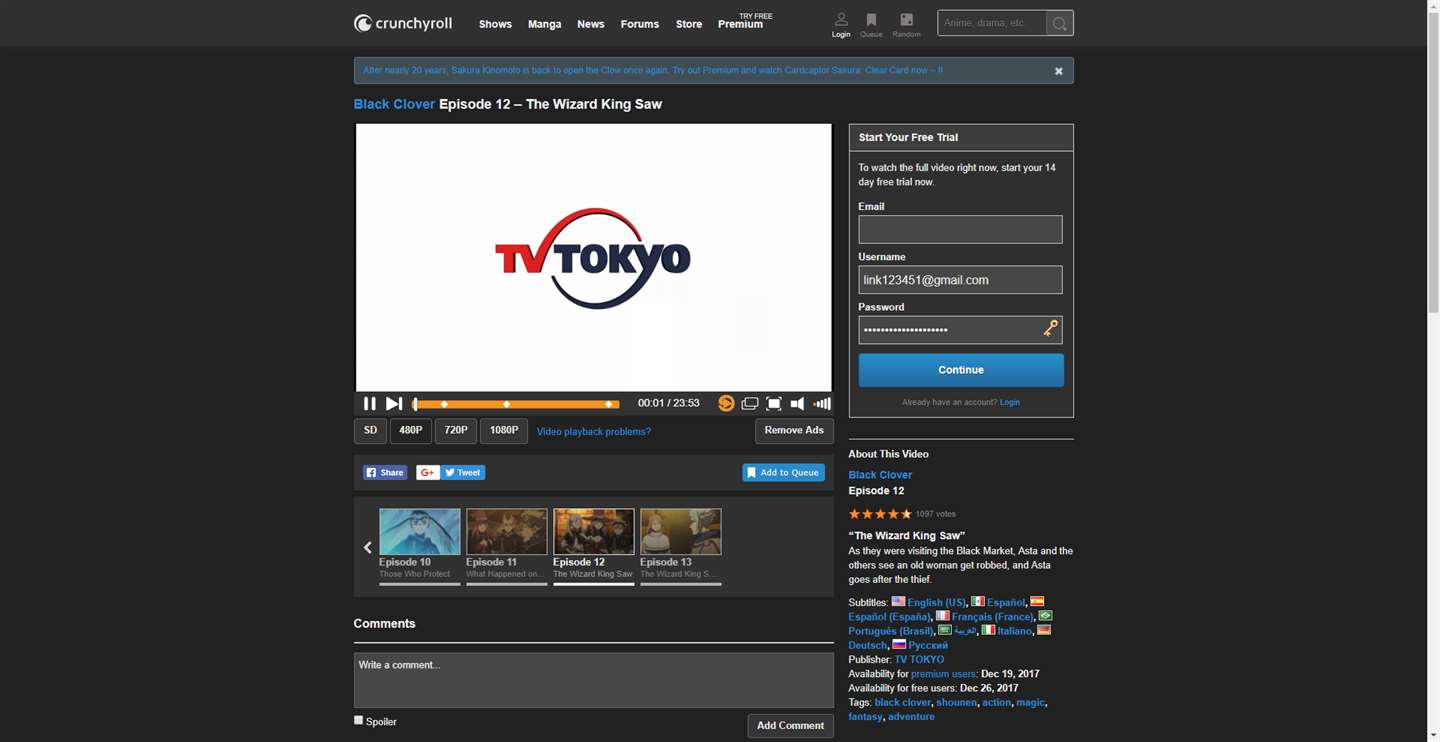Pause the video playback
Image resolution: width=1440 pixels, height=742 pixels.
click(369, 404)
